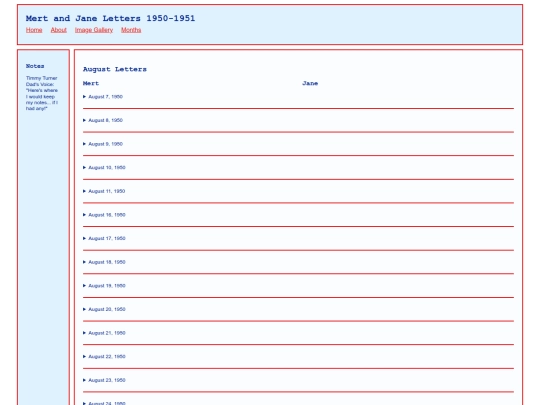Expand the August 21, 1950 letter
Image resolution: width=540 pixels, height=405 pixels.
[x=104, y=333]
